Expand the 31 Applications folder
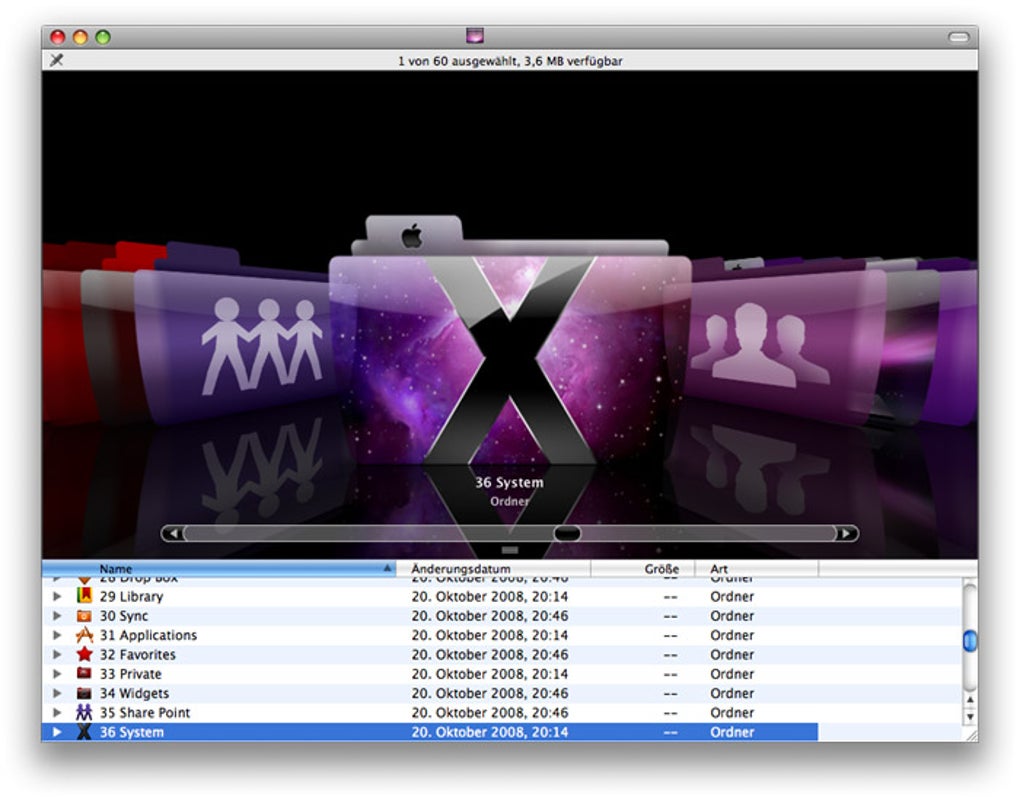The width and height of the screenshot is (1020, 800). click(57, 635)
